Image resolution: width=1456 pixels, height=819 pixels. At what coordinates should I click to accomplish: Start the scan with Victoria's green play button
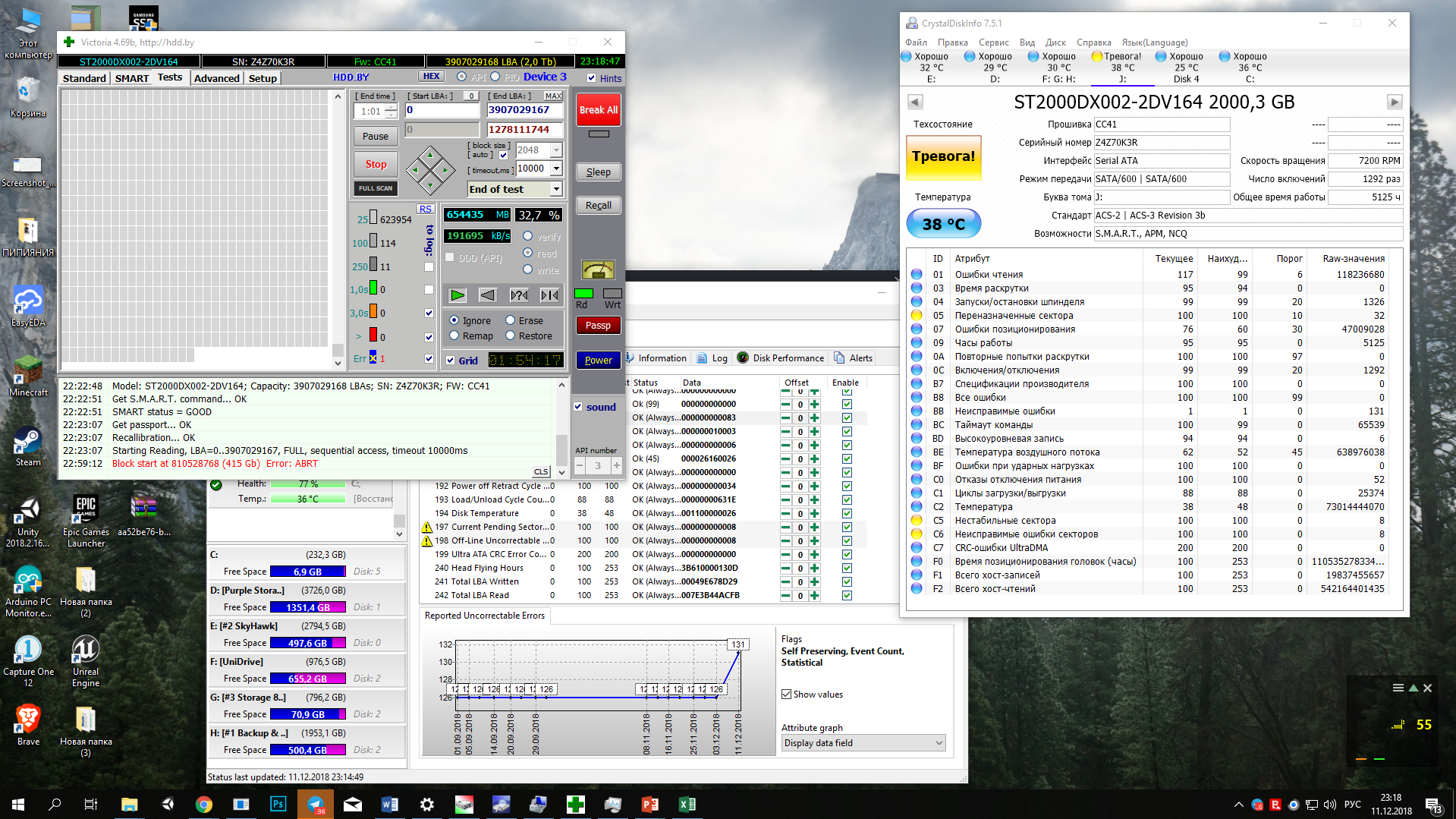457,295
